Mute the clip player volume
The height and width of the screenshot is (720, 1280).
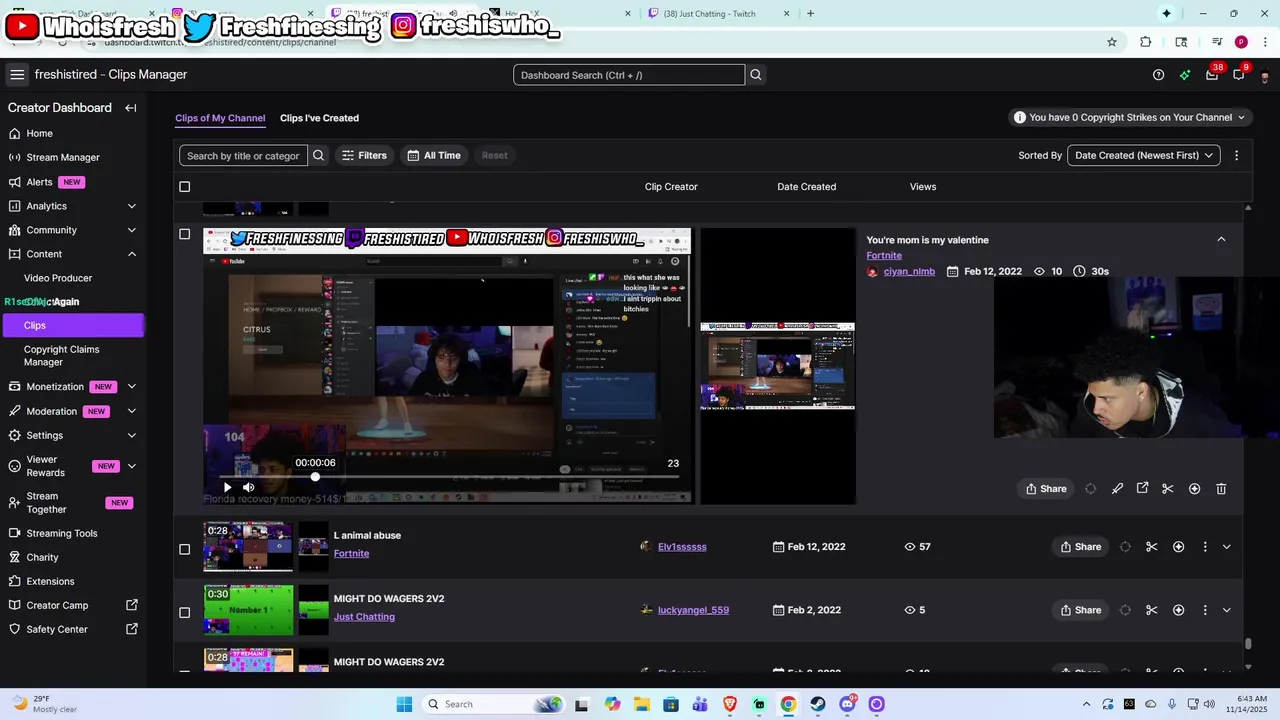[248, 488]
